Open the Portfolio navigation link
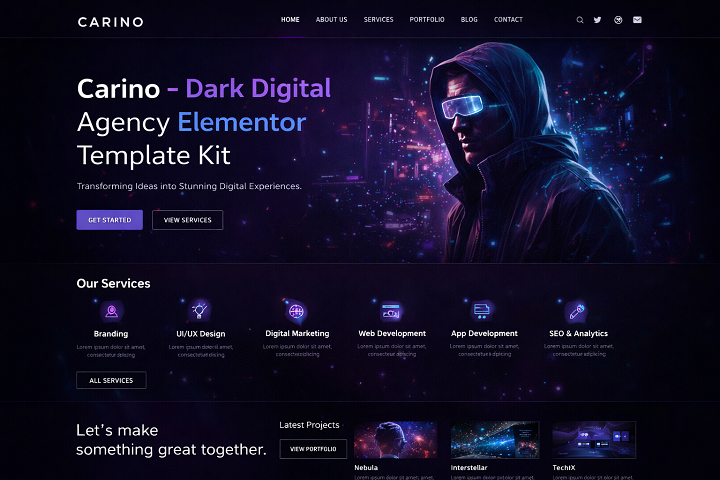This screenshot has width=720, height=480. click(427, 20)
